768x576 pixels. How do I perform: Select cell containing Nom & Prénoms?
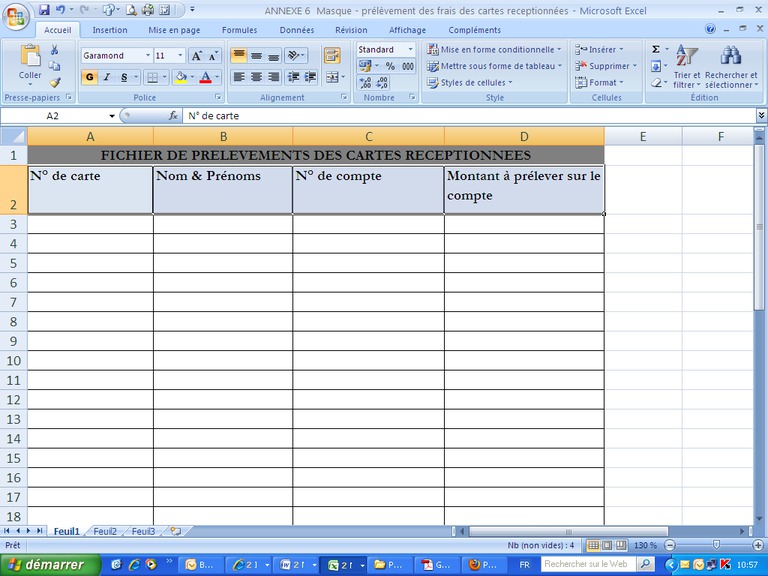pyautogui.click(x=222, y=189)
